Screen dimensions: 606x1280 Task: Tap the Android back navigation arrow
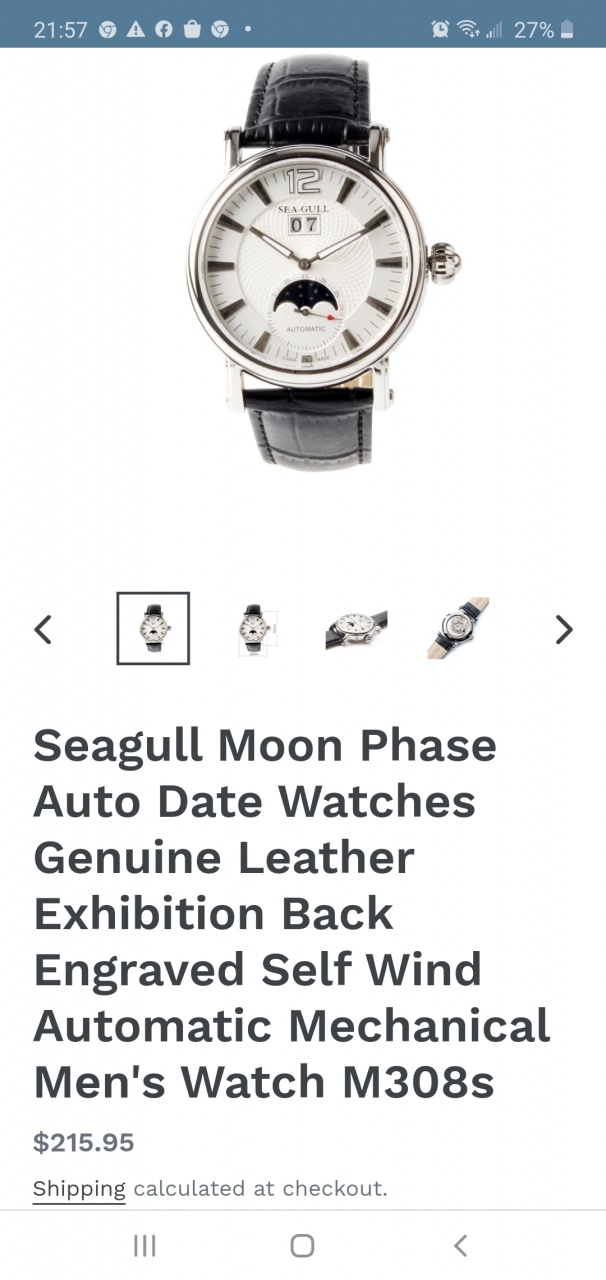[460, 1245]
